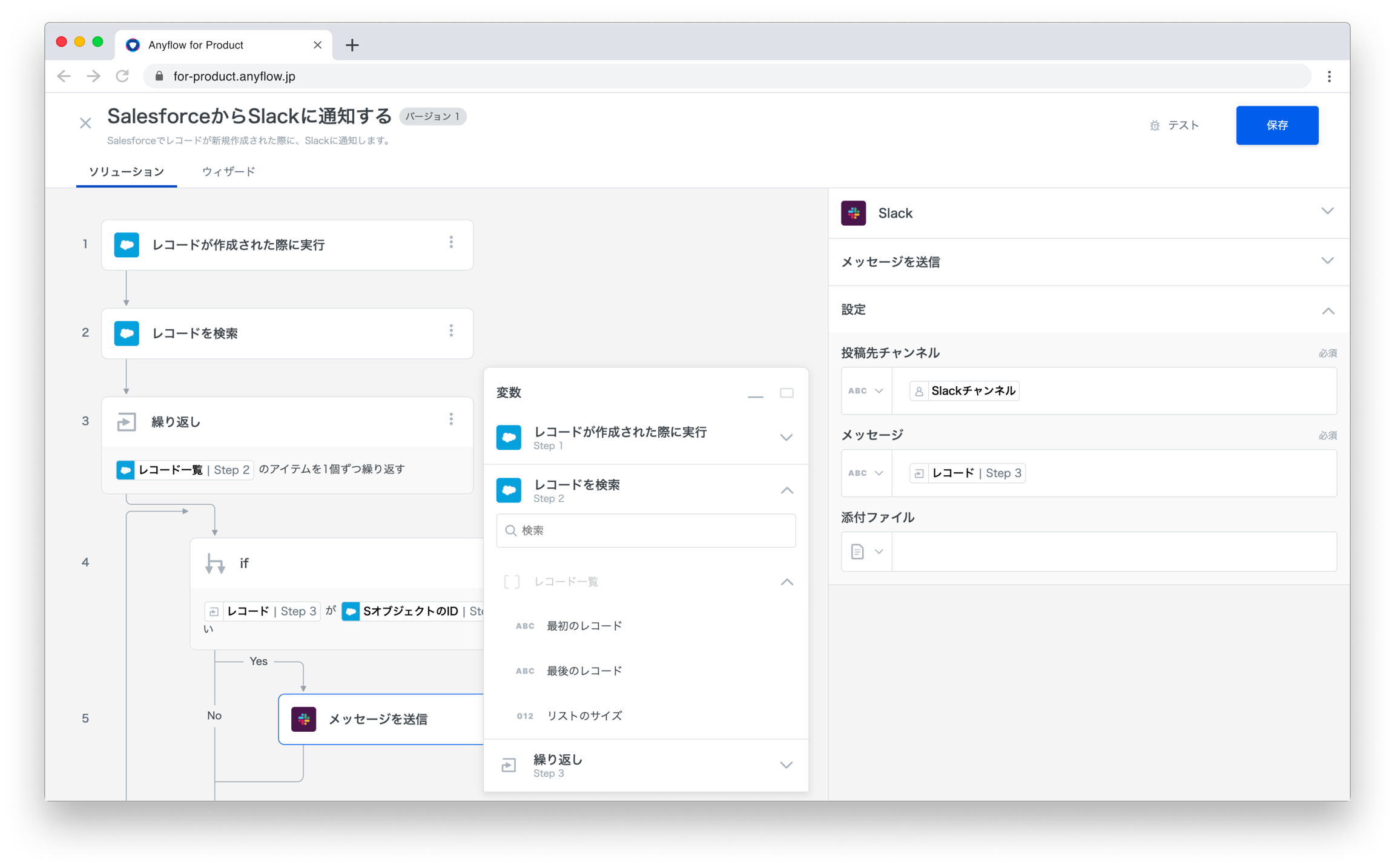Screen dimensions: 1395x868
Task: Open the file type dropdown for 添付ファイル
Action: [x=866, y=551]
